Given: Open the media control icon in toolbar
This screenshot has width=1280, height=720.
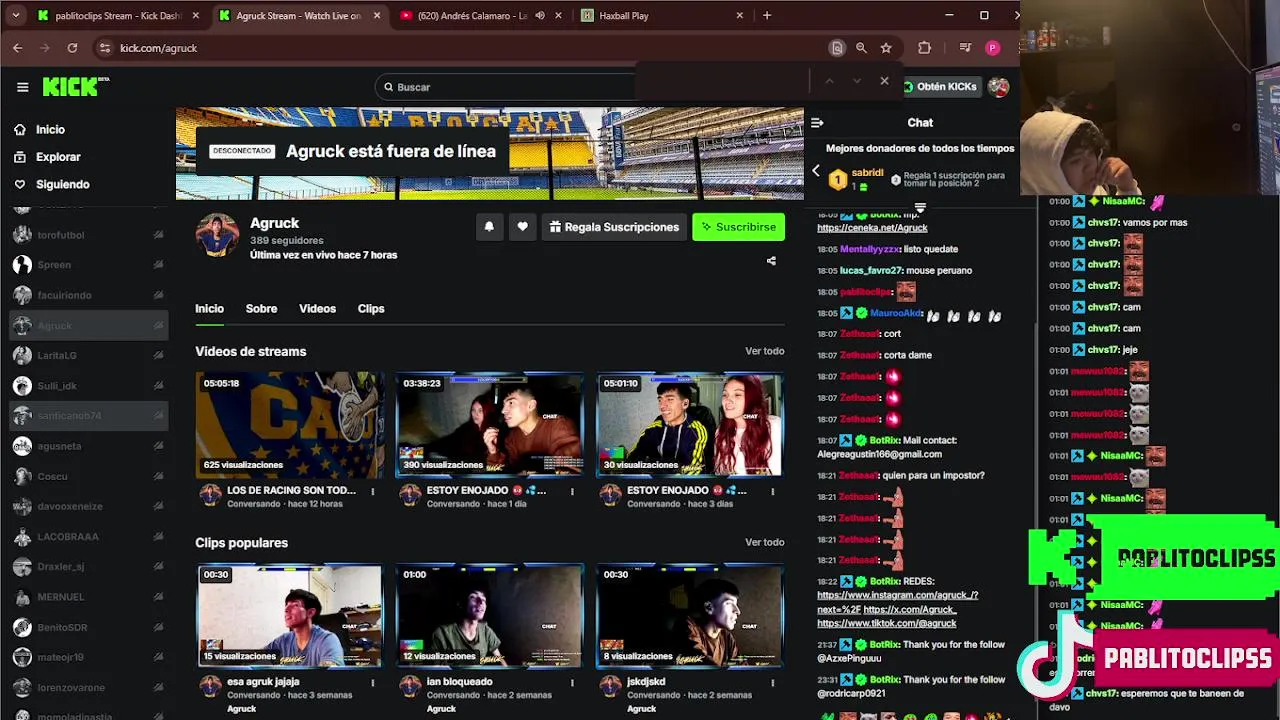Looking at the screenshot, I should (x=965, y=48).
